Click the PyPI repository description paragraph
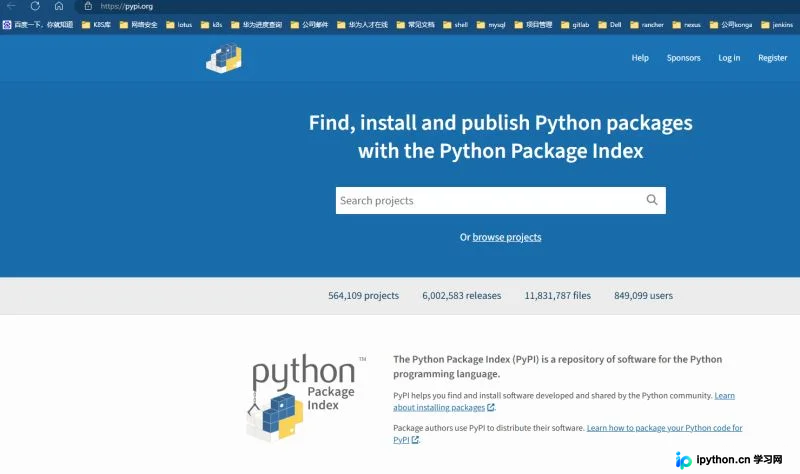The image size is (800, 474). click(558, 366)
